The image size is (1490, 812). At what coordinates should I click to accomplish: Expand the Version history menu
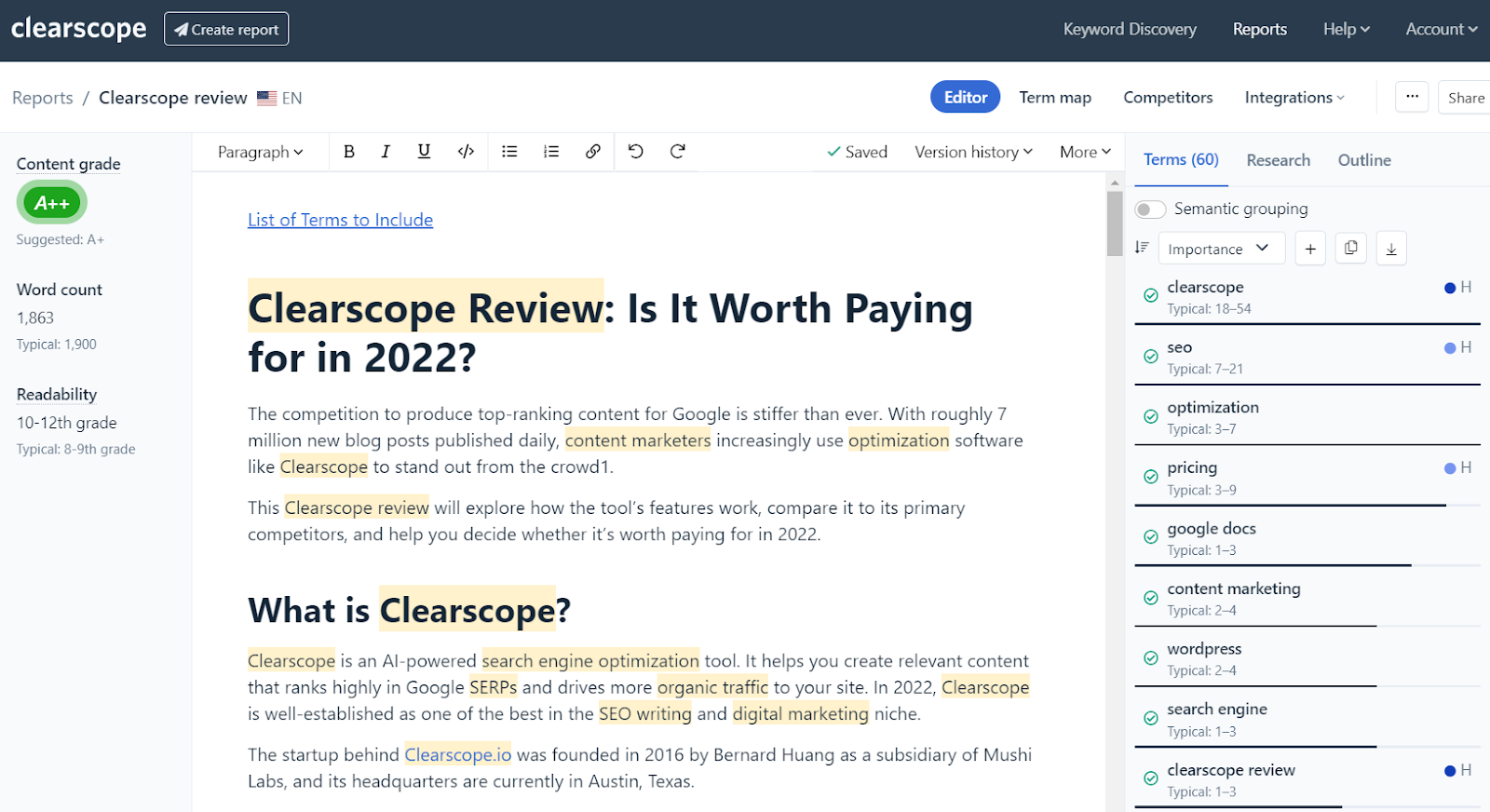click(x=973, y=152)
